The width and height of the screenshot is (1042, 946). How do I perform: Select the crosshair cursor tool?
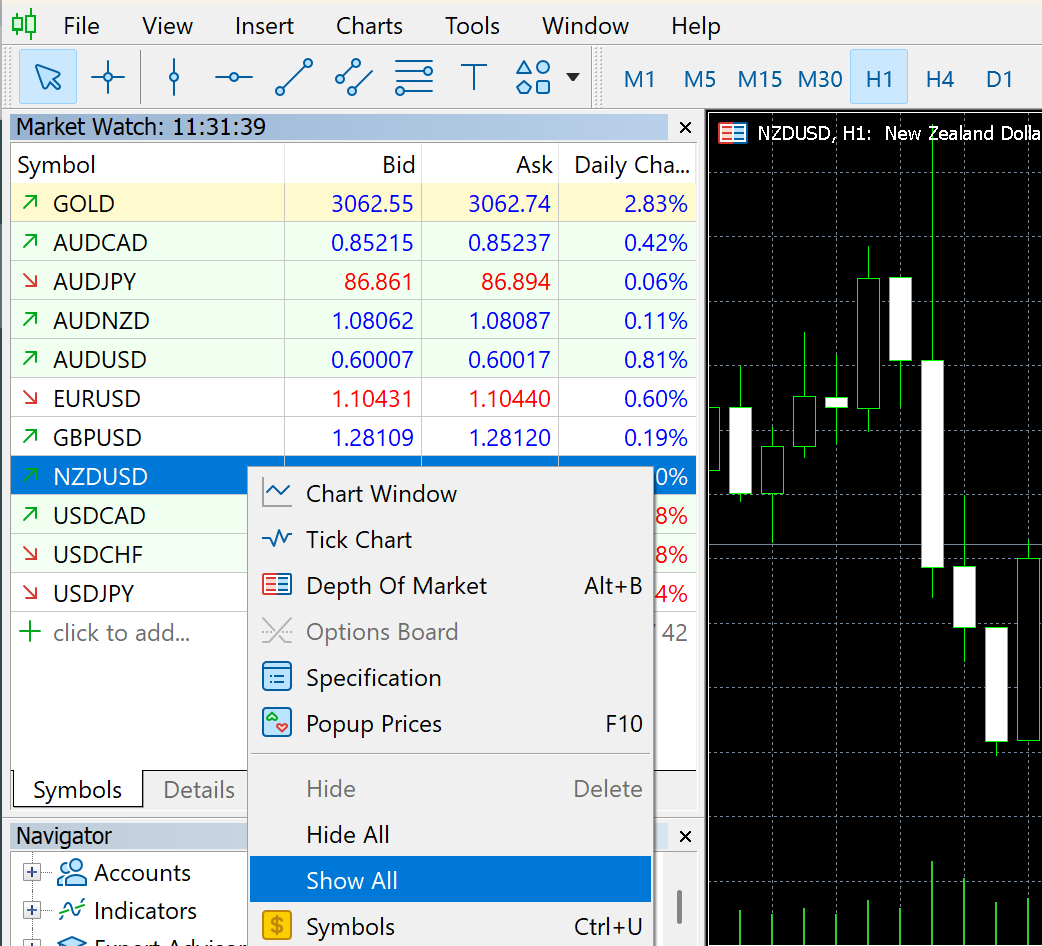[108, 77]
